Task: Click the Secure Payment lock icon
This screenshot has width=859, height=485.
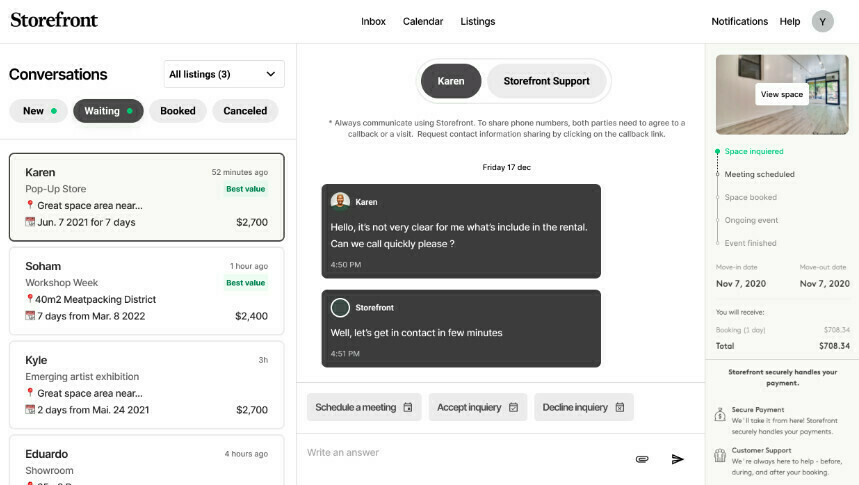Action: [x=720, y=414]
